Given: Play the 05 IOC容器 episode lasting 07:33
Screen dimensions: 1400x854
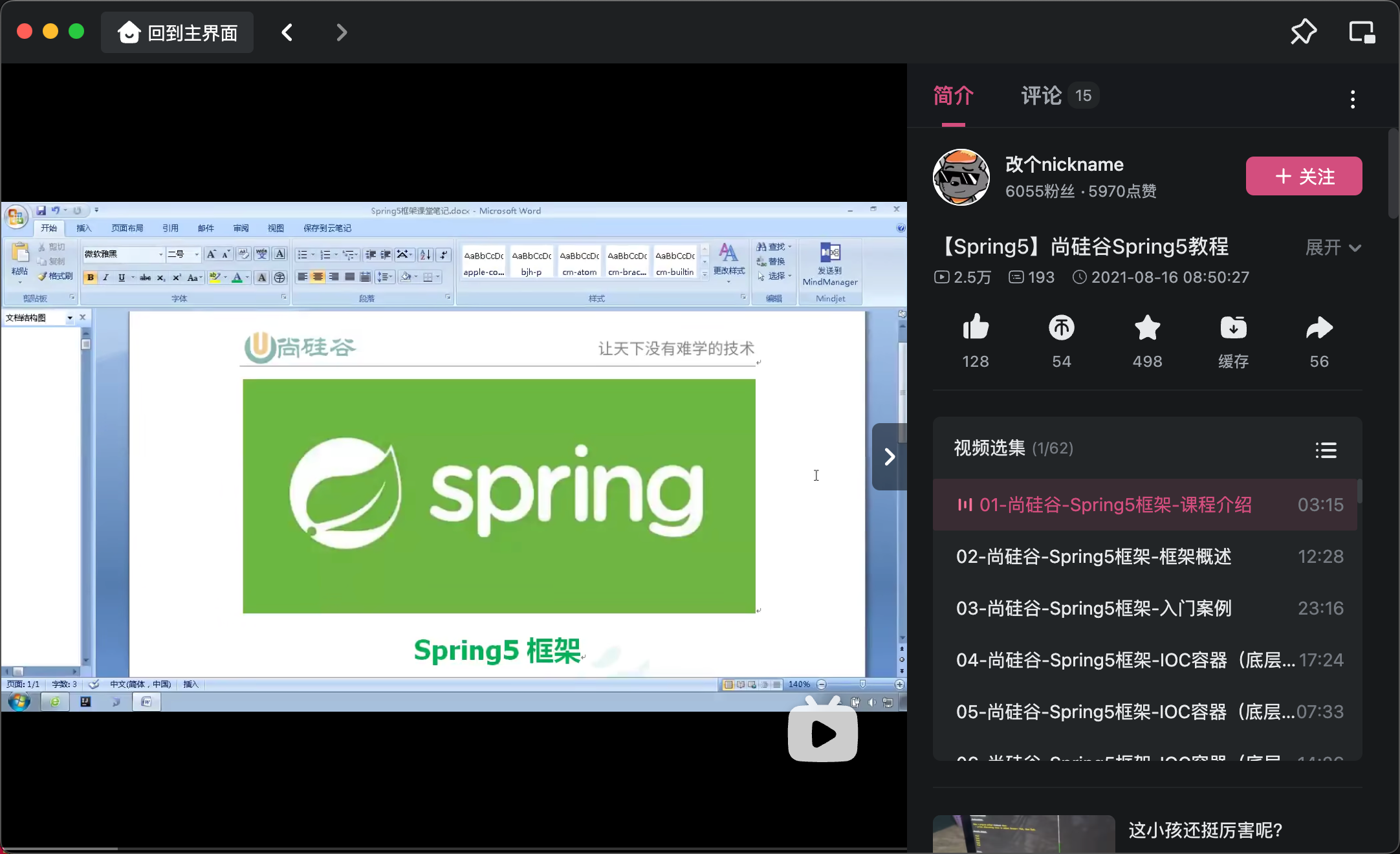Looking at the screenshot, I should [1144, 712].
